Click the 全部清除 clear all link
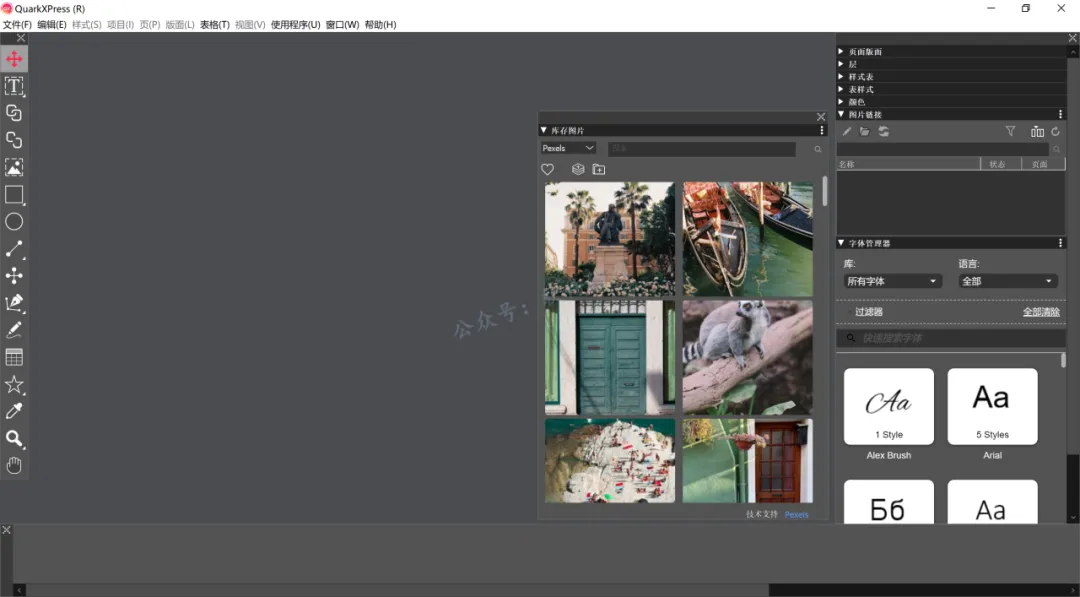 click(x=1041, y=312)
